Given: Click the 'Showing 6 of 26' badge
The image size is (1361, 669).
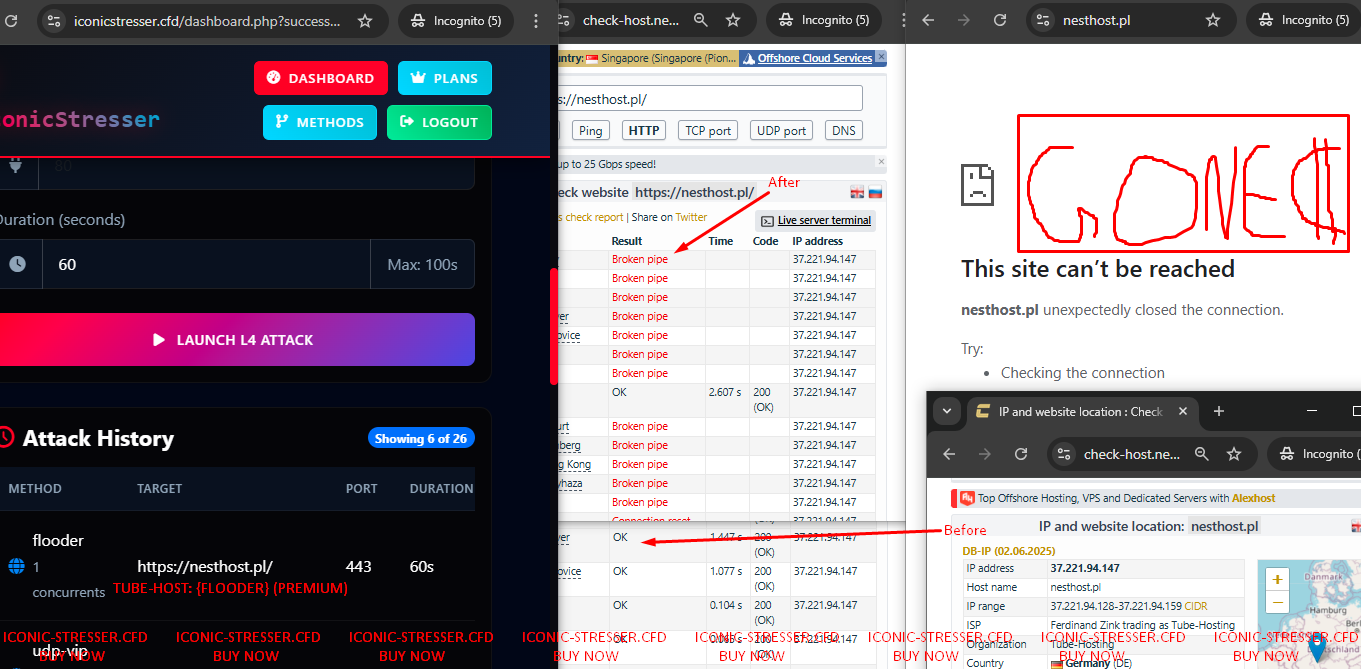Looking at the screenshot, I should click(421, 438).
